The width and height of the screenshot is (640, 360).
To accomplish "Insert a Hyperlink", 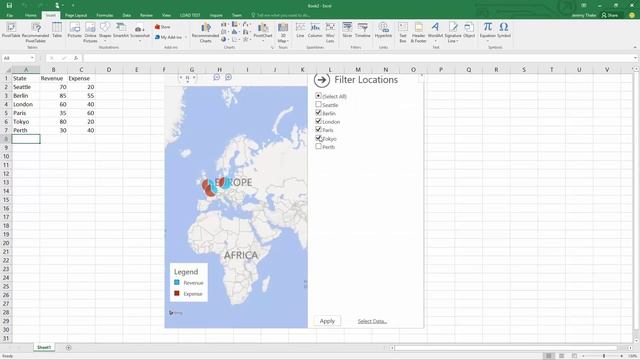I will pyautogui.click(x=383, y=31).
